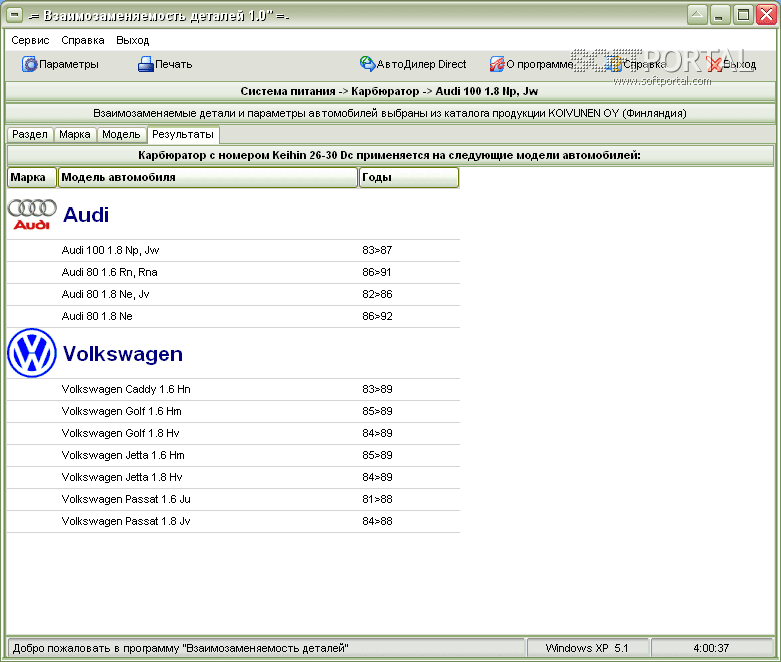Image resolution: width=781 pixels, height=662 pixels.
Task: Click the path bar Система питания -> Карбюратор
Action: click(x=390, y=91)
